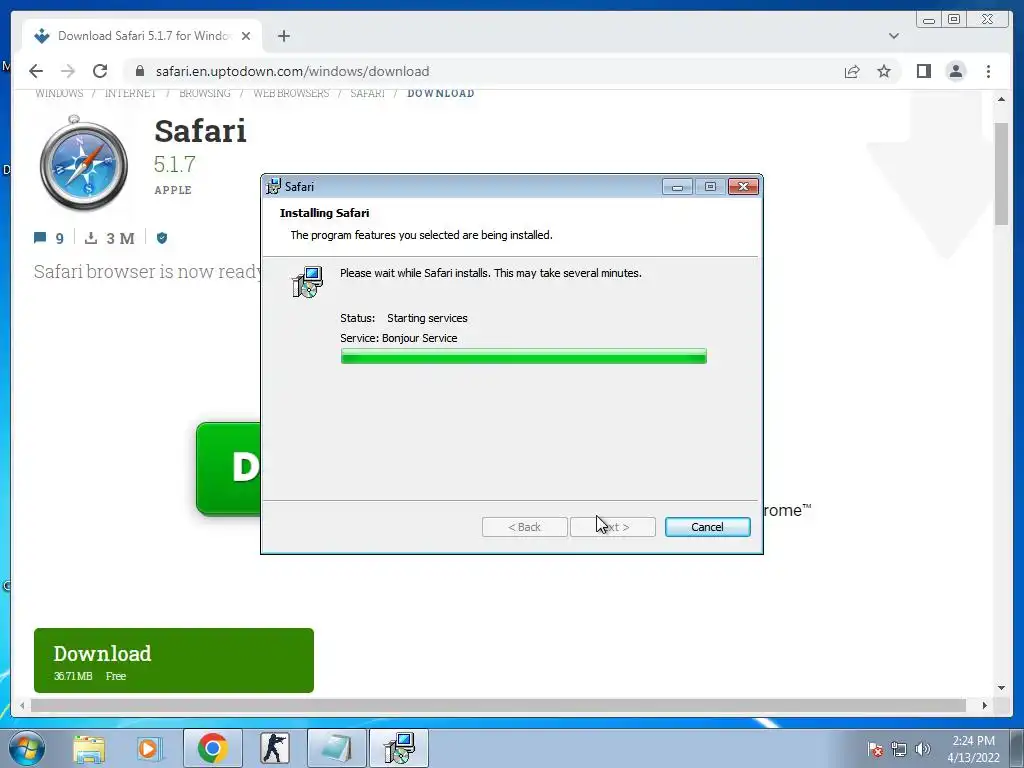Viewport: 1024px width, 768px height.
Task: Close the Download Safari tab
Action: click(x=246, y=36)
